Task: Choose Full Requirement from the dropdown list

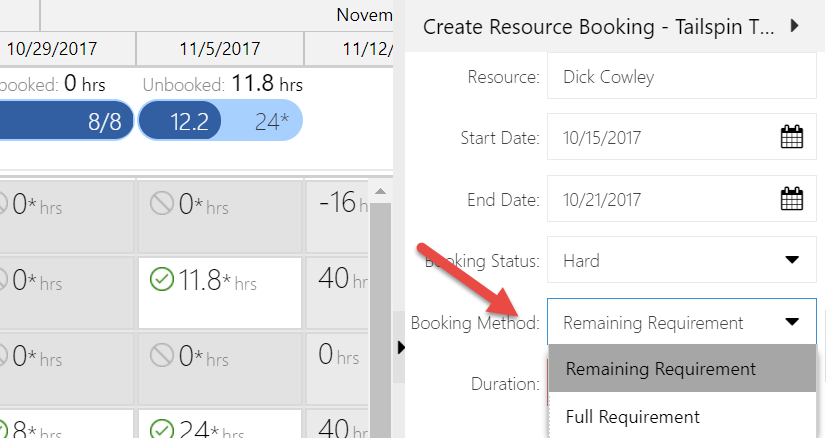Action: coord(632,417)
